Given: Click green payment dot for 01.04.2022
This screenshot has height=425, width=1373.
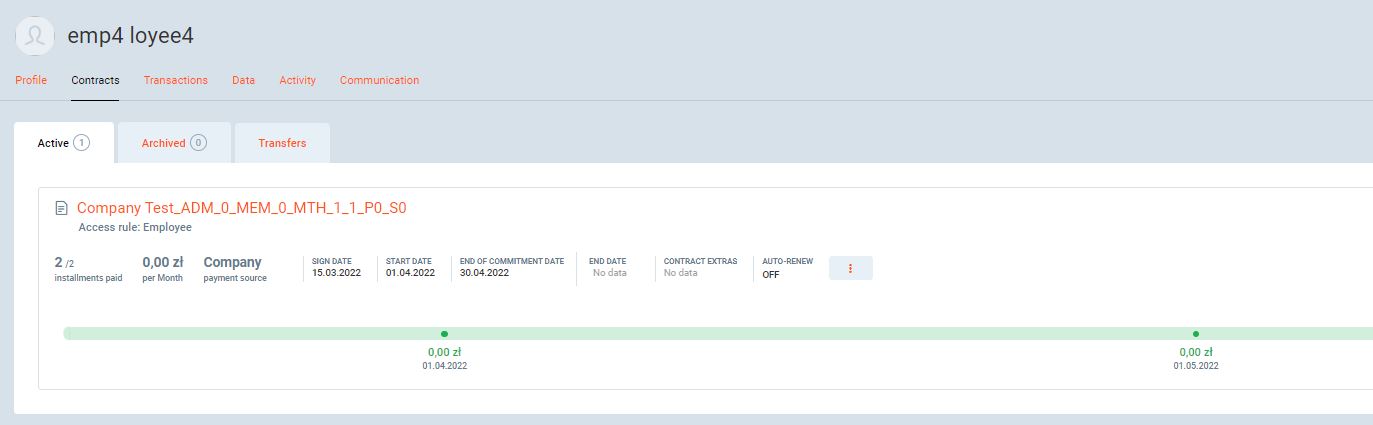Looking at the screenshot, I should pos(444,334).
